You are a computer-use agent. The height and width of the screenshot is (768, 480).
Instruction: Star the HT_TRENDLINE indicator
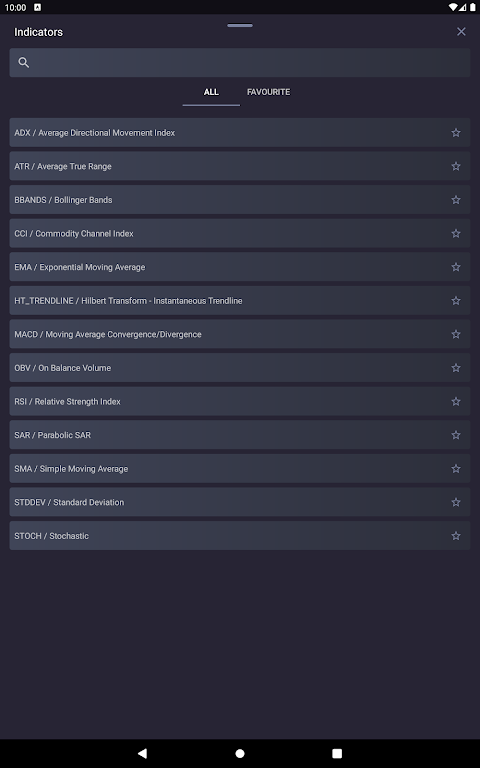(456, 300)
